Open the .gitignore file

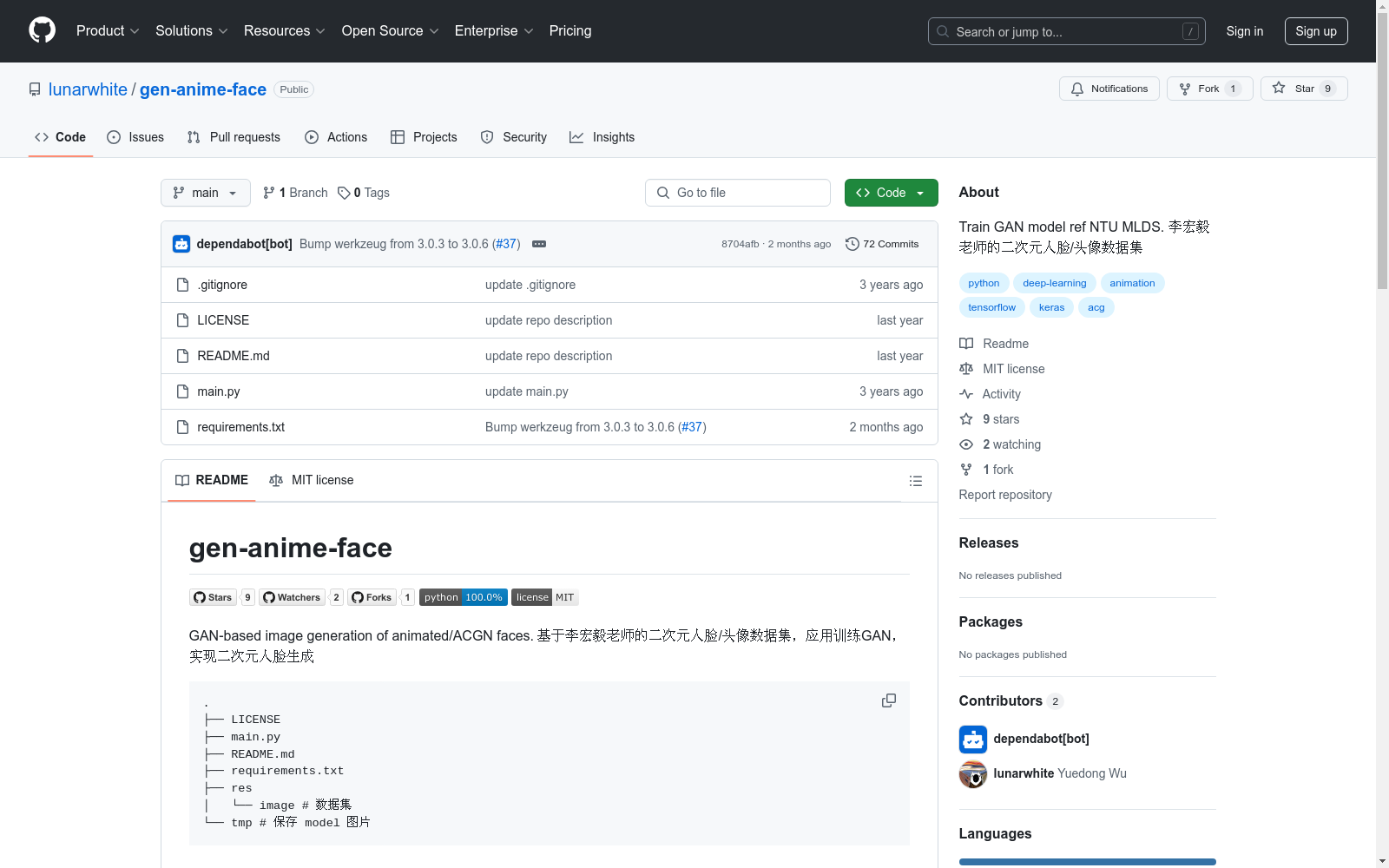click(x=222, y=285)
